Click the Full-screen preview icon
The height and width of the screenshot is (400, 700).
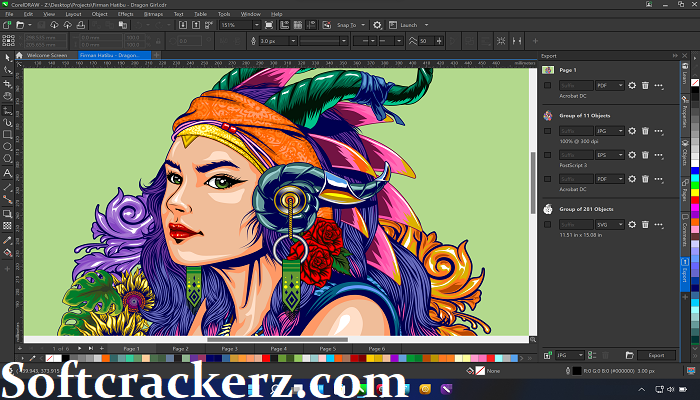269,25
